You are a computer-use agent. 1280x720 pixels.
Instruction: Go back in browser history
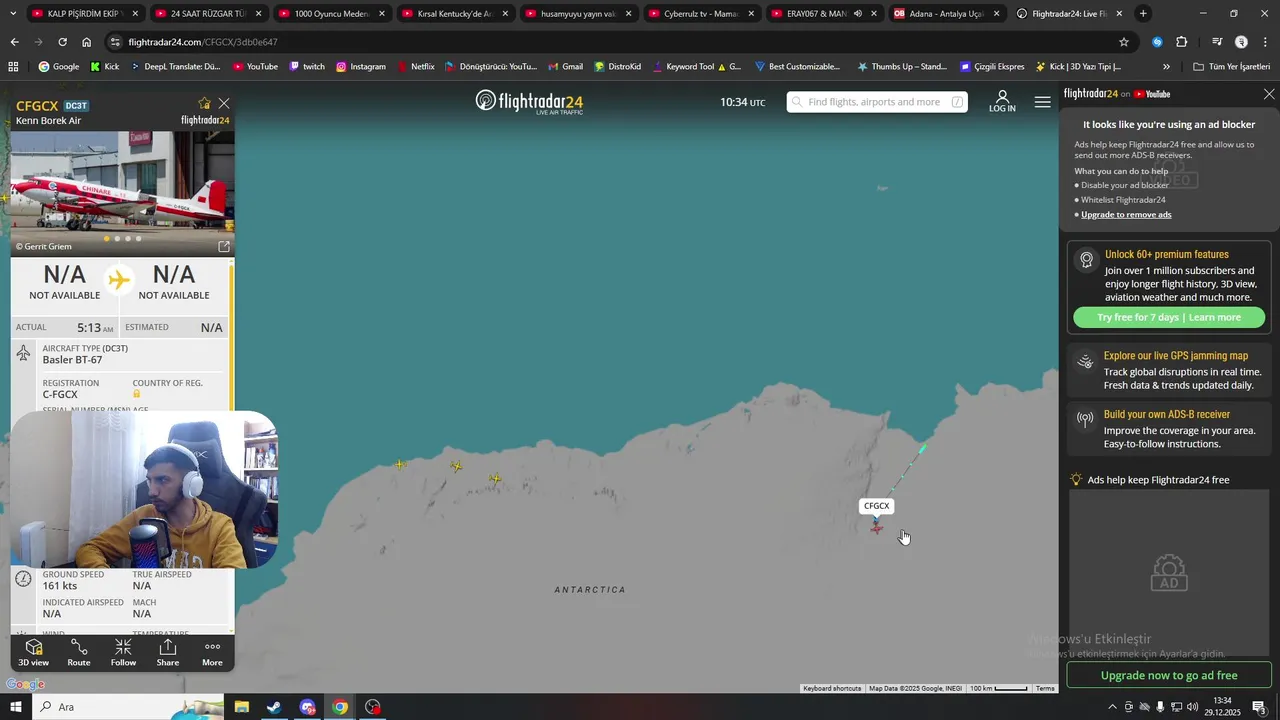[x=14, y=42]
